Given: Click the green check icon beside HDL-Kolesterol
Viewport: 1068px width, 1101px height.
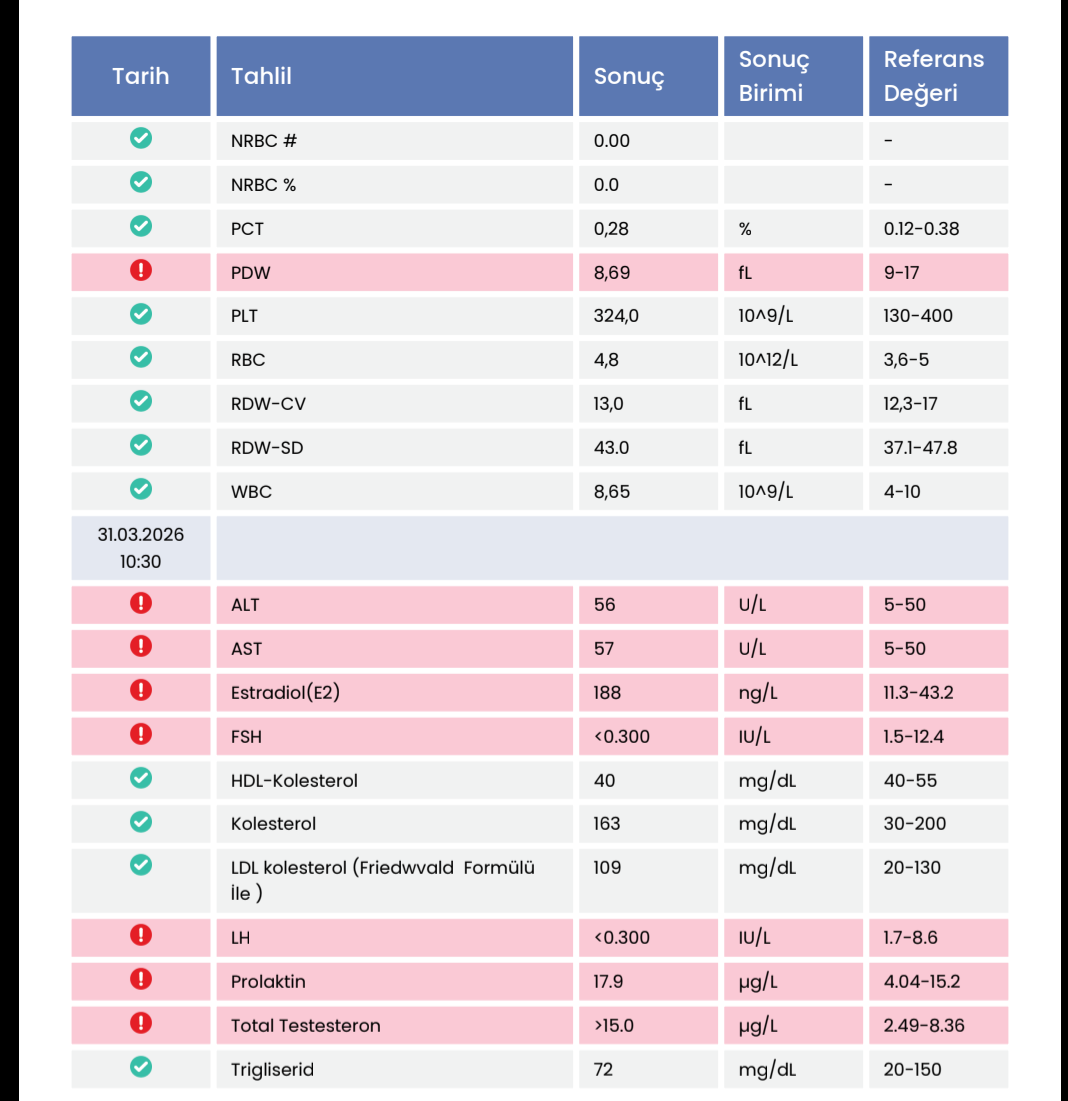Looking at the screenshot, I should (141, 779).
